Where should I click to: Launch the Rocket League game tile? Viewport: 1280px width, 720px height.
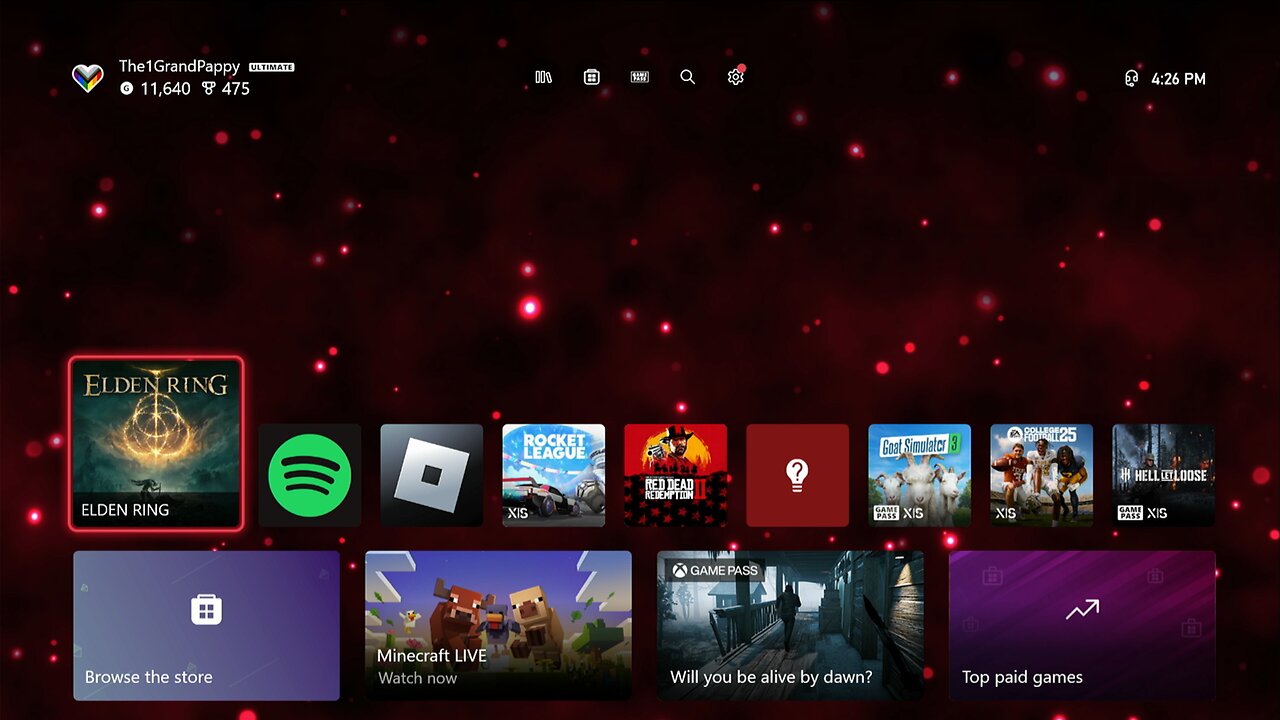click(554, 475)
